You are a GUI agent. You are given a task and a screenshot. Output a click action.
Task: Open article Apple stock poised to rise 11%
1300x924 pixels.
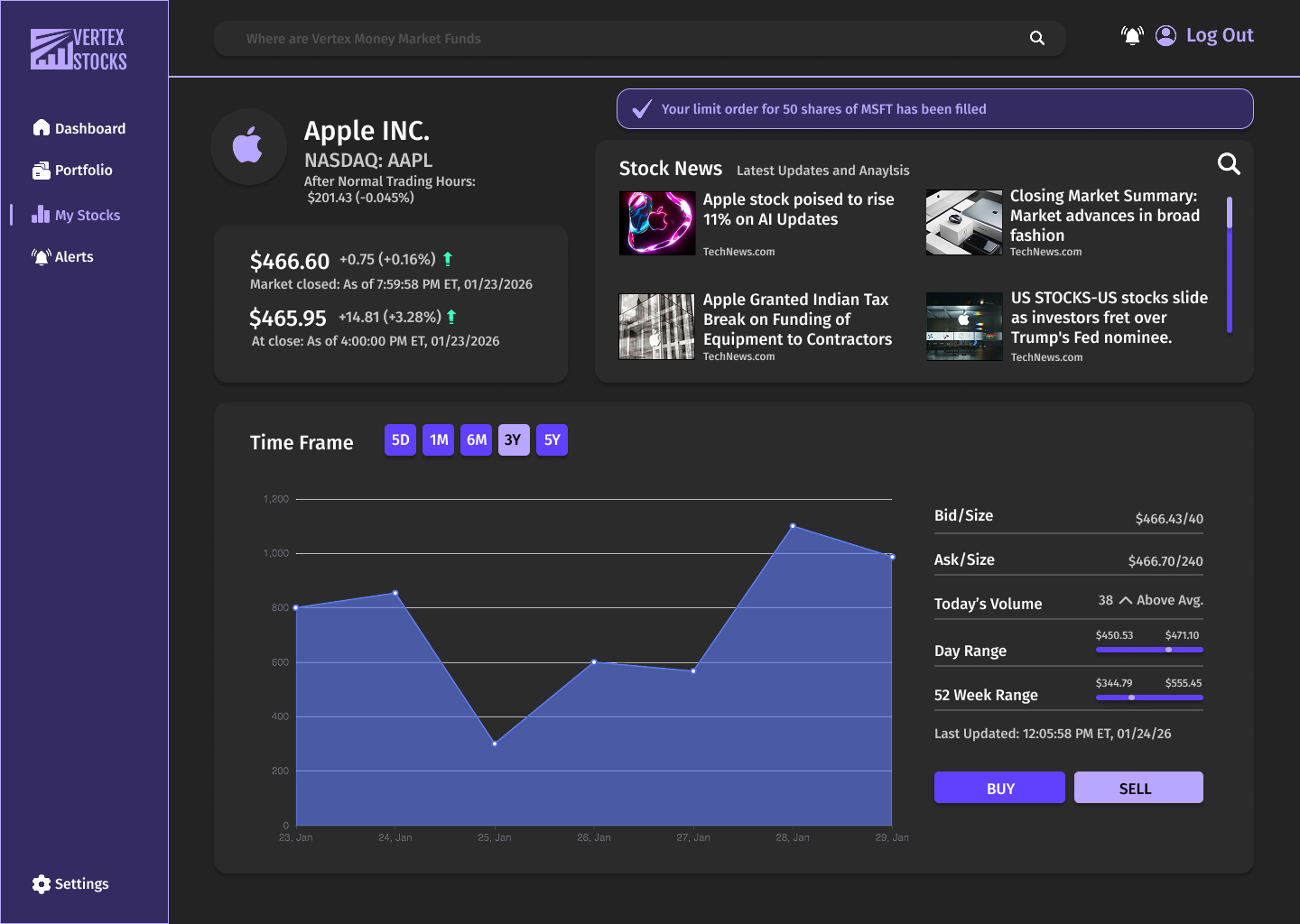pos(799,209)
